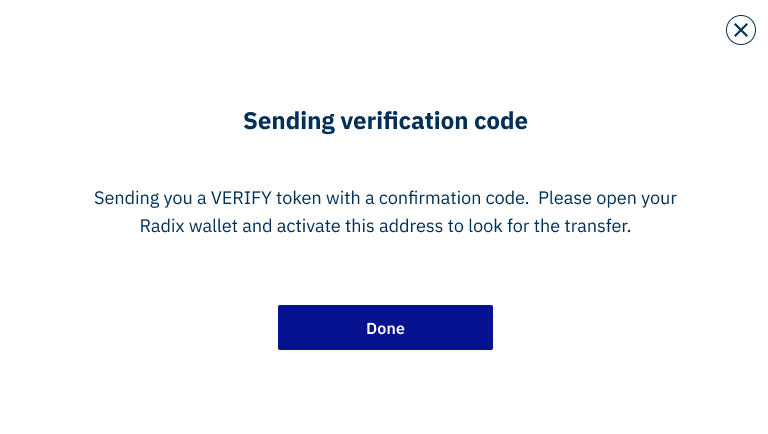Confirm by selecting the blue Done button
This screenshot has height=434, width=768.
pos(385,327)
